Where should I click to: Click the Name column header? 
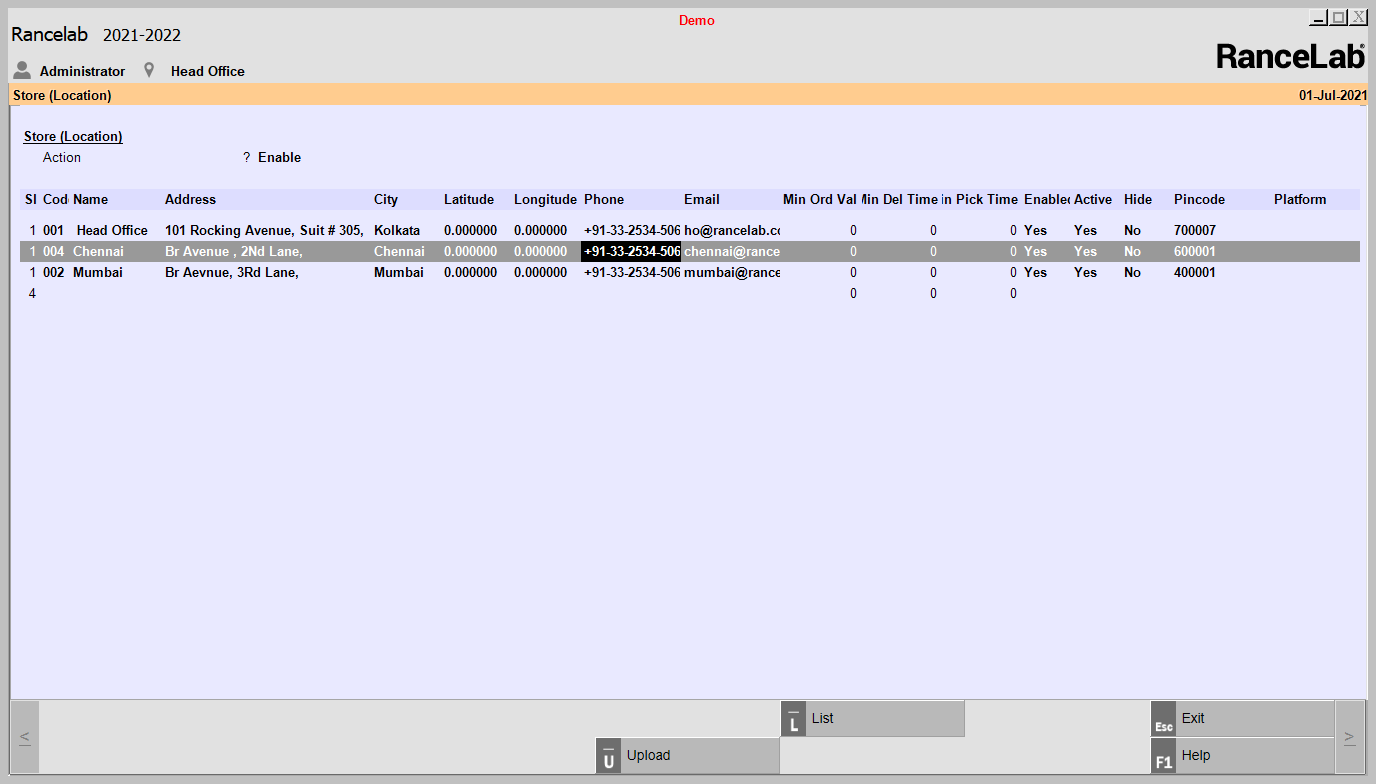(x=90, y=200)
